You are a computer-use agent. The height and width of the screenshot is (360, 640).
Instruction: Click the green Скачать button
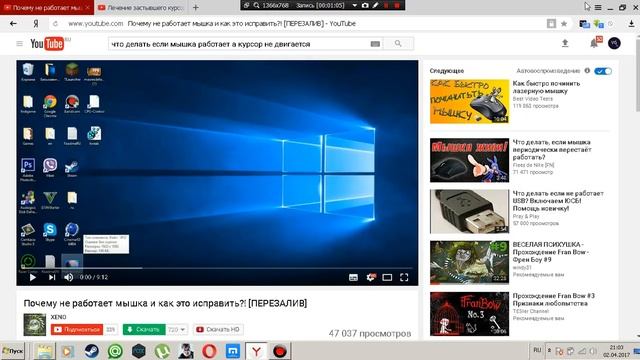(x=144, y=329)
